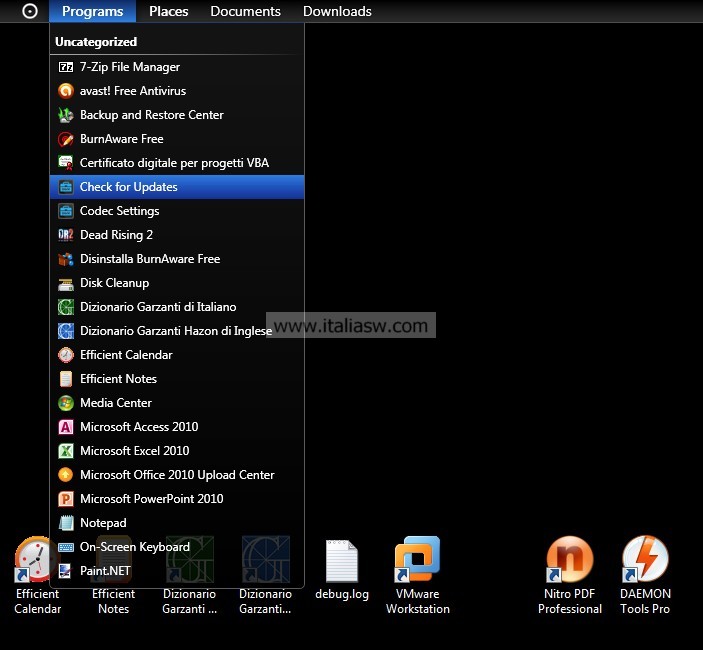Select DAEMON Tools Pro desktop shortcut
This screenshot has height=650, width=703.
(x=645, y=576)
